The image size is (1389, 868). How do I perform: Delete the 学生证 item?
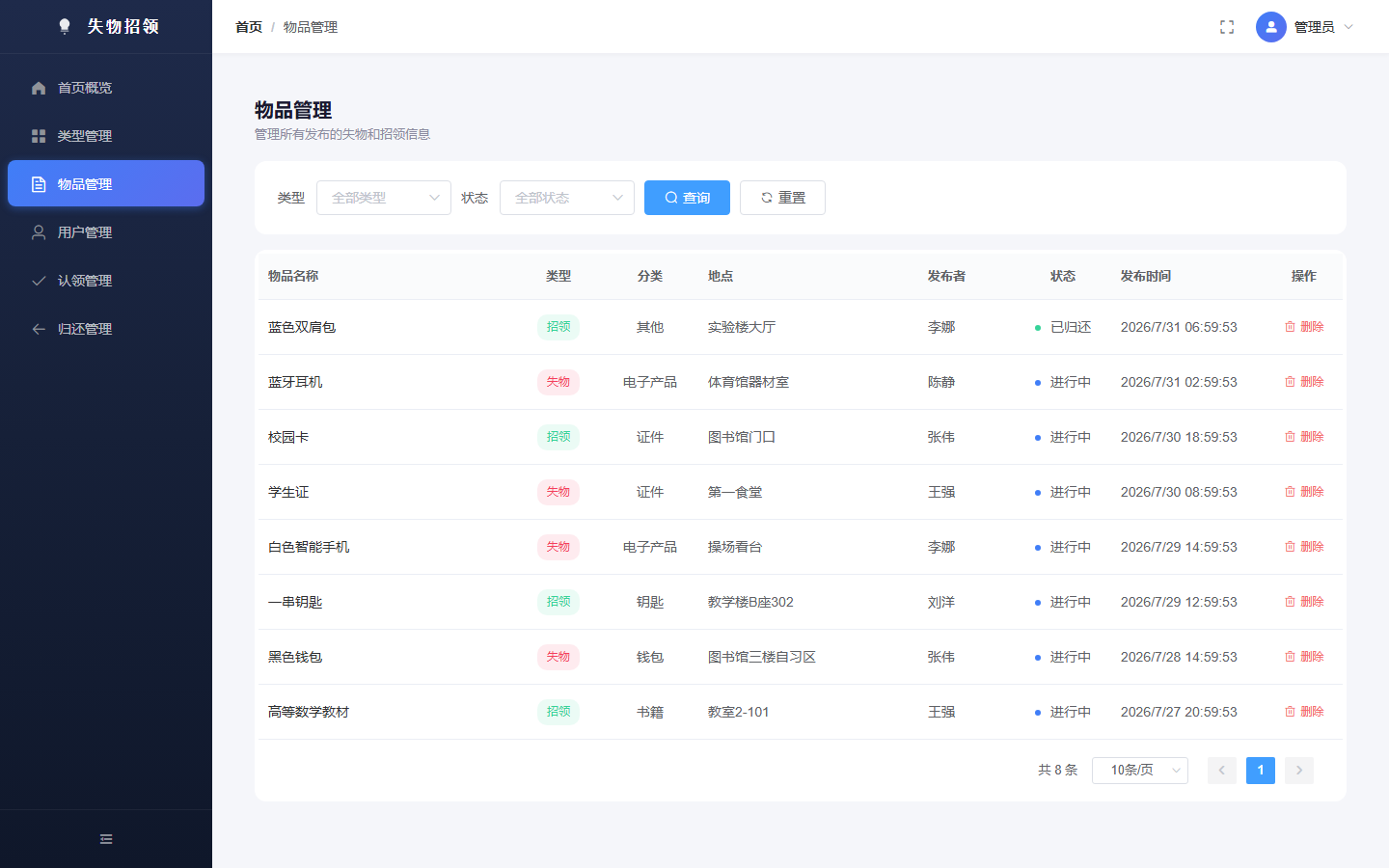pyautogui.click(x=1304, y=492)
